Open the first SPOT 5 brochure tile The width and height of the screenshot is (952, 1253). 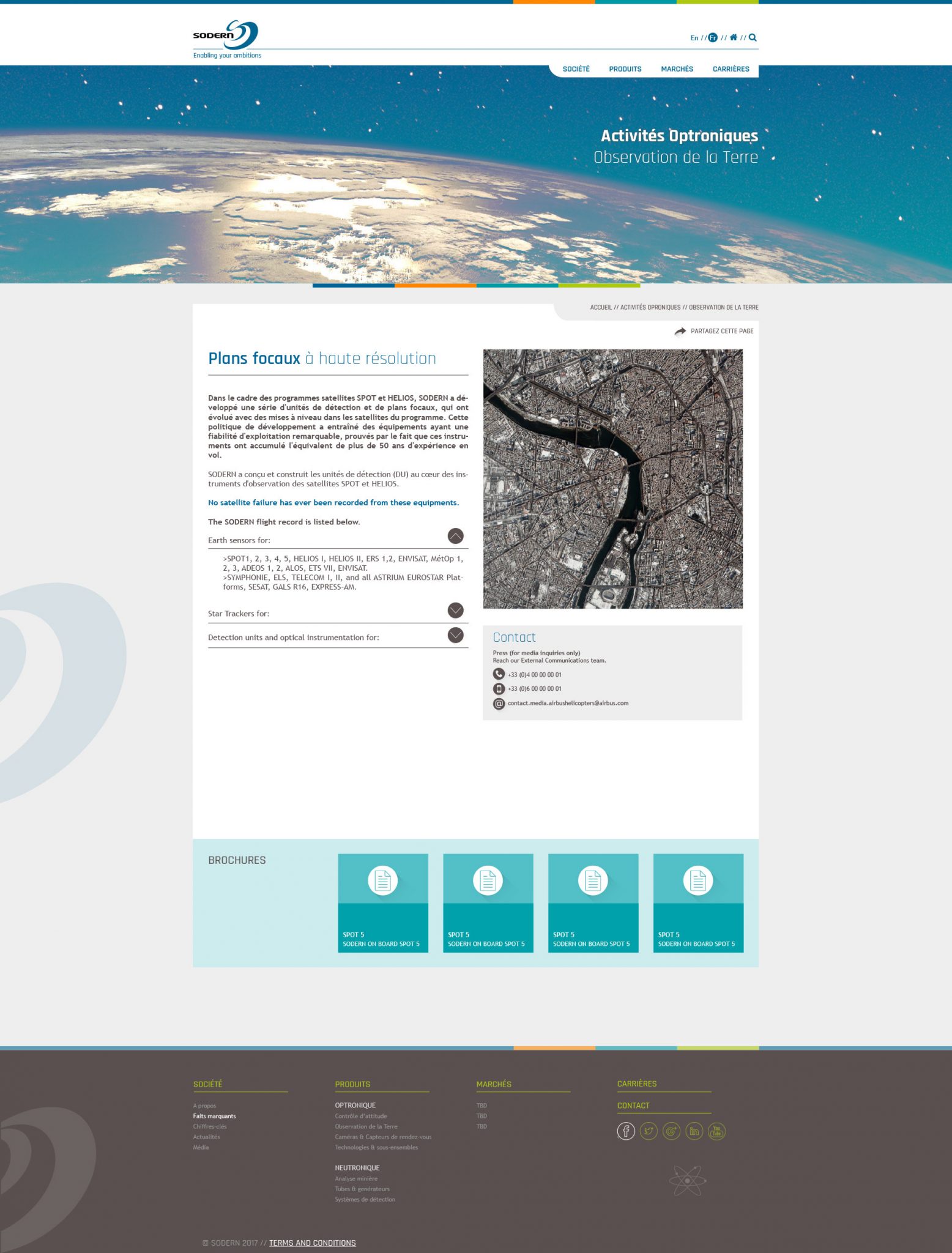(382, 902)
